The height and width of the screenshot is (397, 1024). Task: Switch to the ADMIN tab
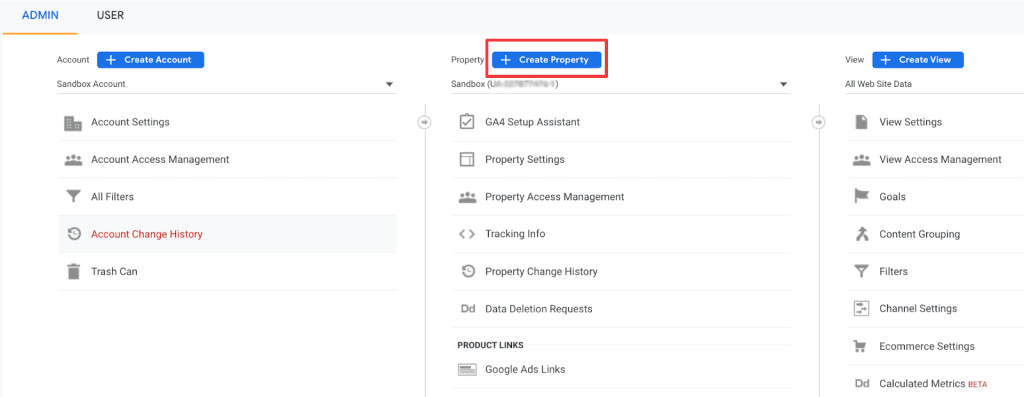click(x=40, y=15)
